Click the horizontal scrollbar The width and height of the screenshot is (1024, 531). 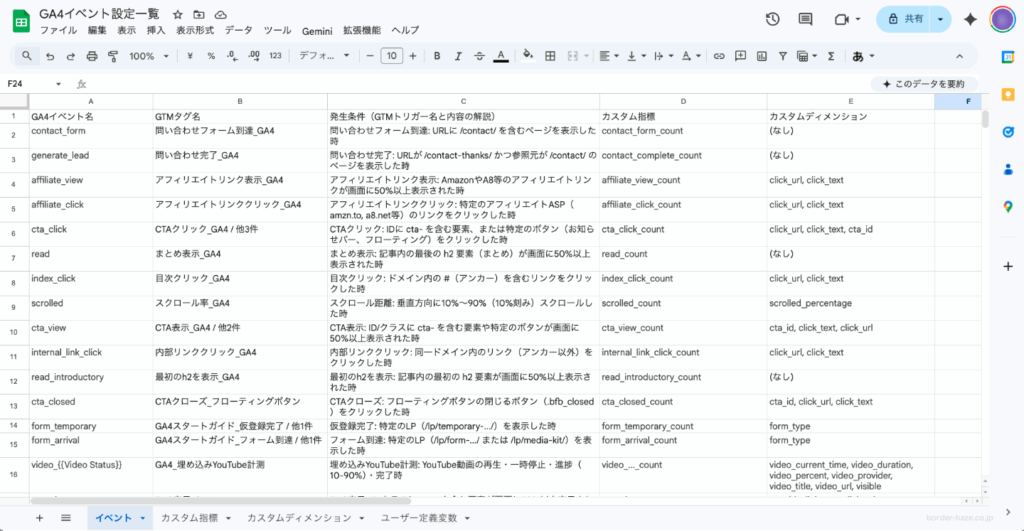point(221,501)
